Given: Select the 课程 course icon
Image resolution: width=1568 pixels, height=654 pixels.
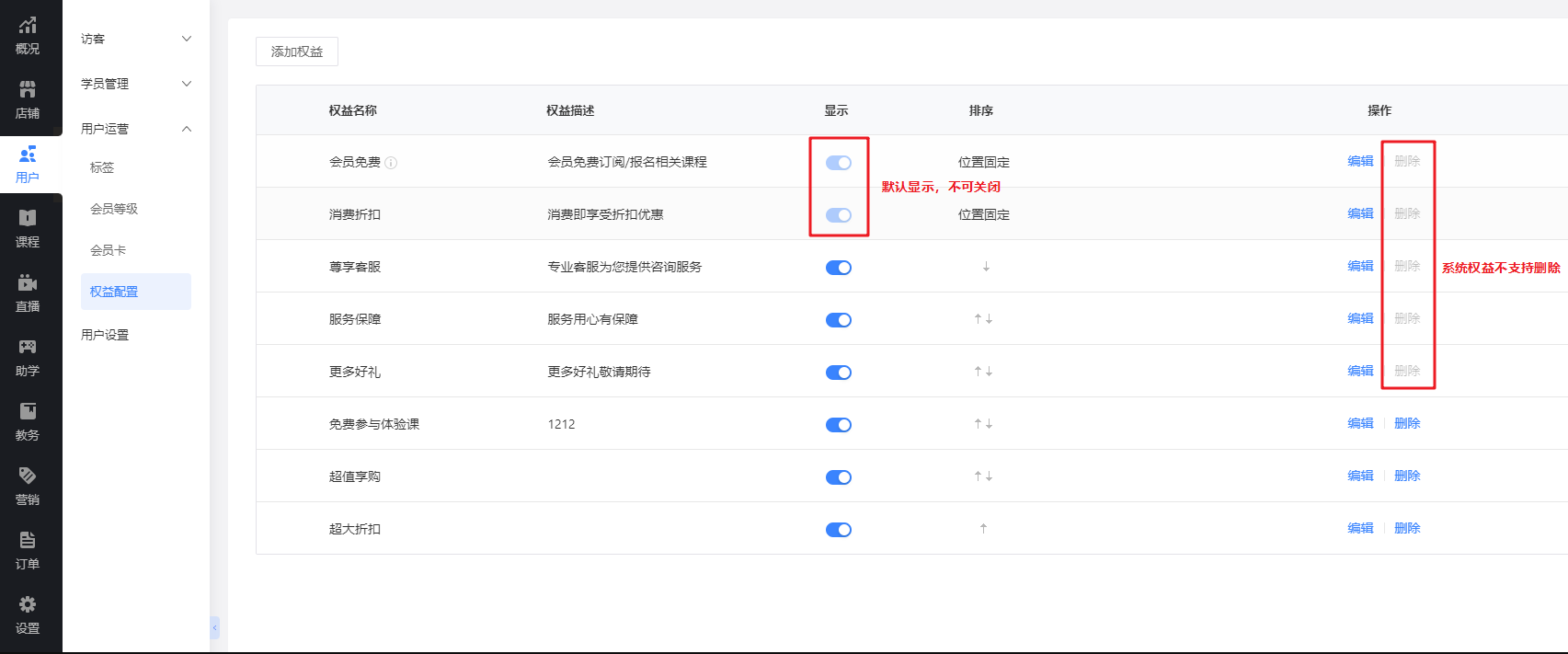Looking at the screenshot, I should (x=28, y=219).
